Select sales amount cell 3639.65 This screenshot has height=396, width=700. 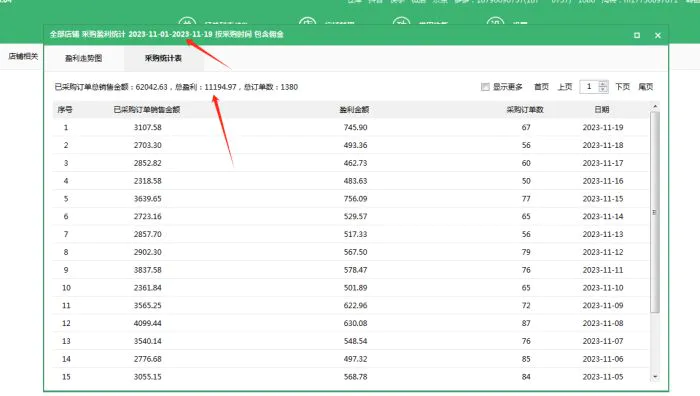coord(147,199)
